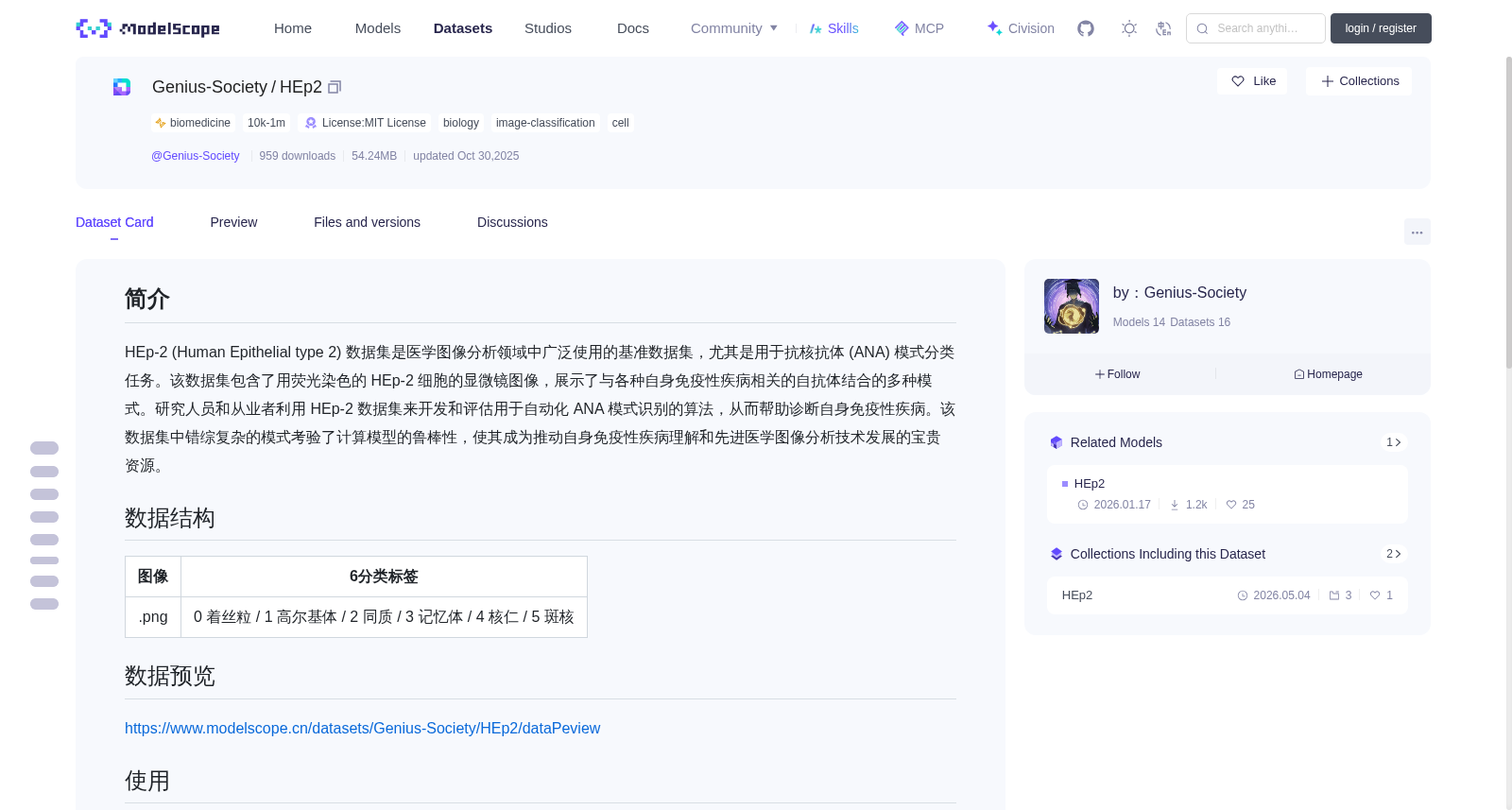Viewport: 1512px width, 810px height.
Task: Open the HEp2 related model card
Action: [1227, 494]
